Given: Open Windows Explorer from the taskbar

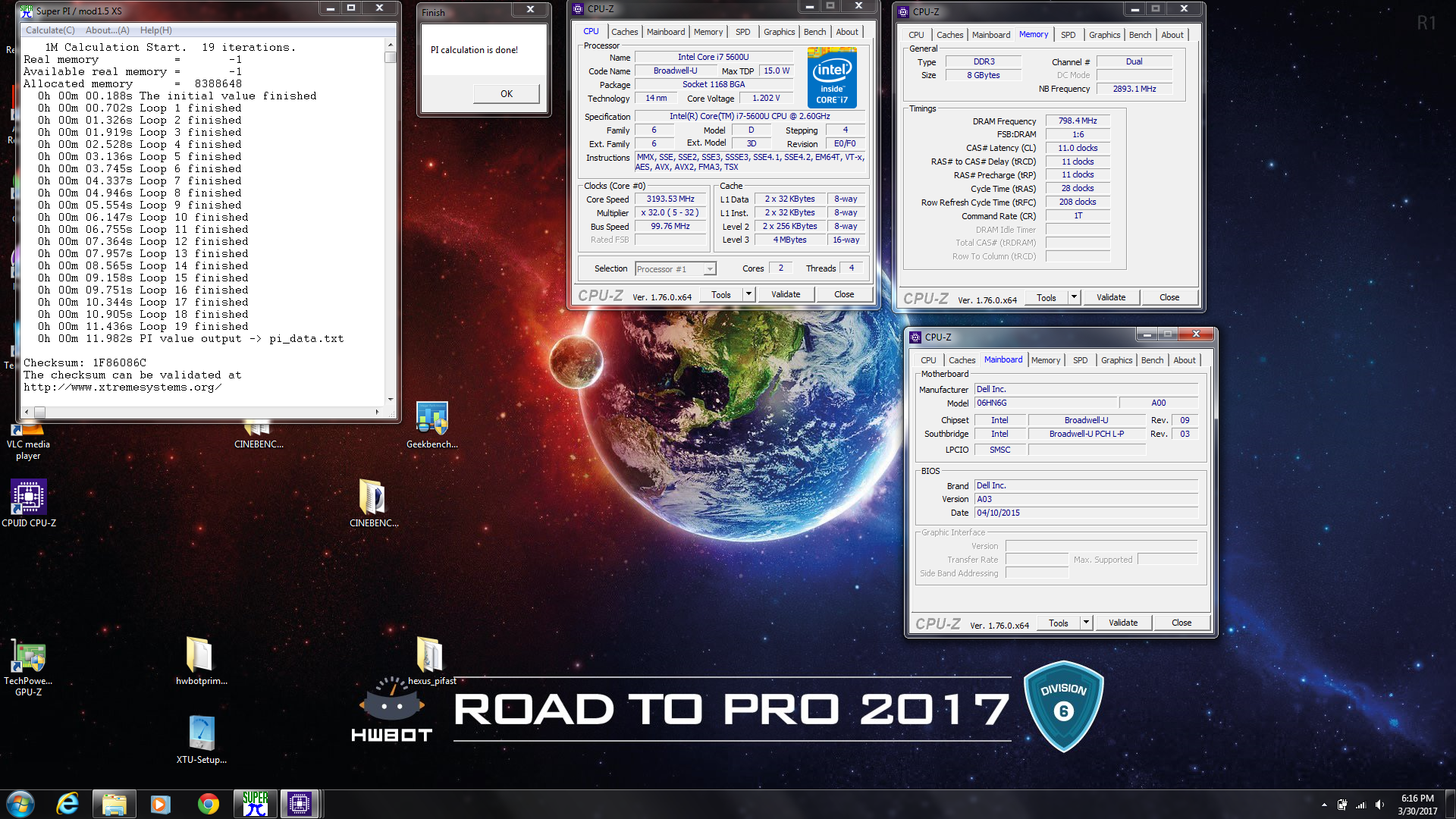Looking at the screenshot, I should (x=114, y=804).
